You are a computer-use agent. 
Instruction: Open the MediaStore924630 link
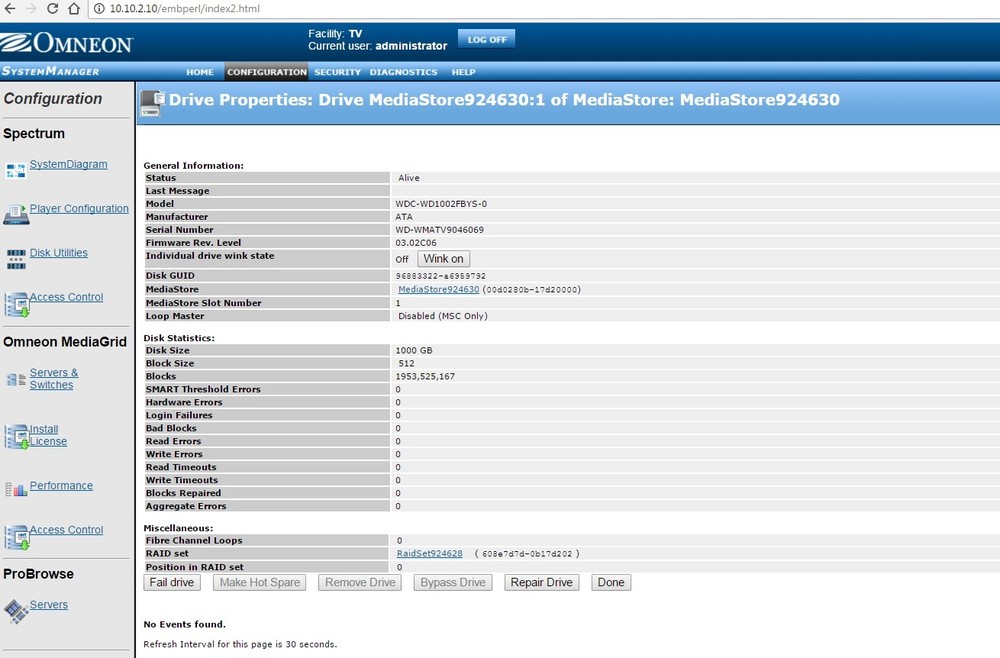(438, 289)
